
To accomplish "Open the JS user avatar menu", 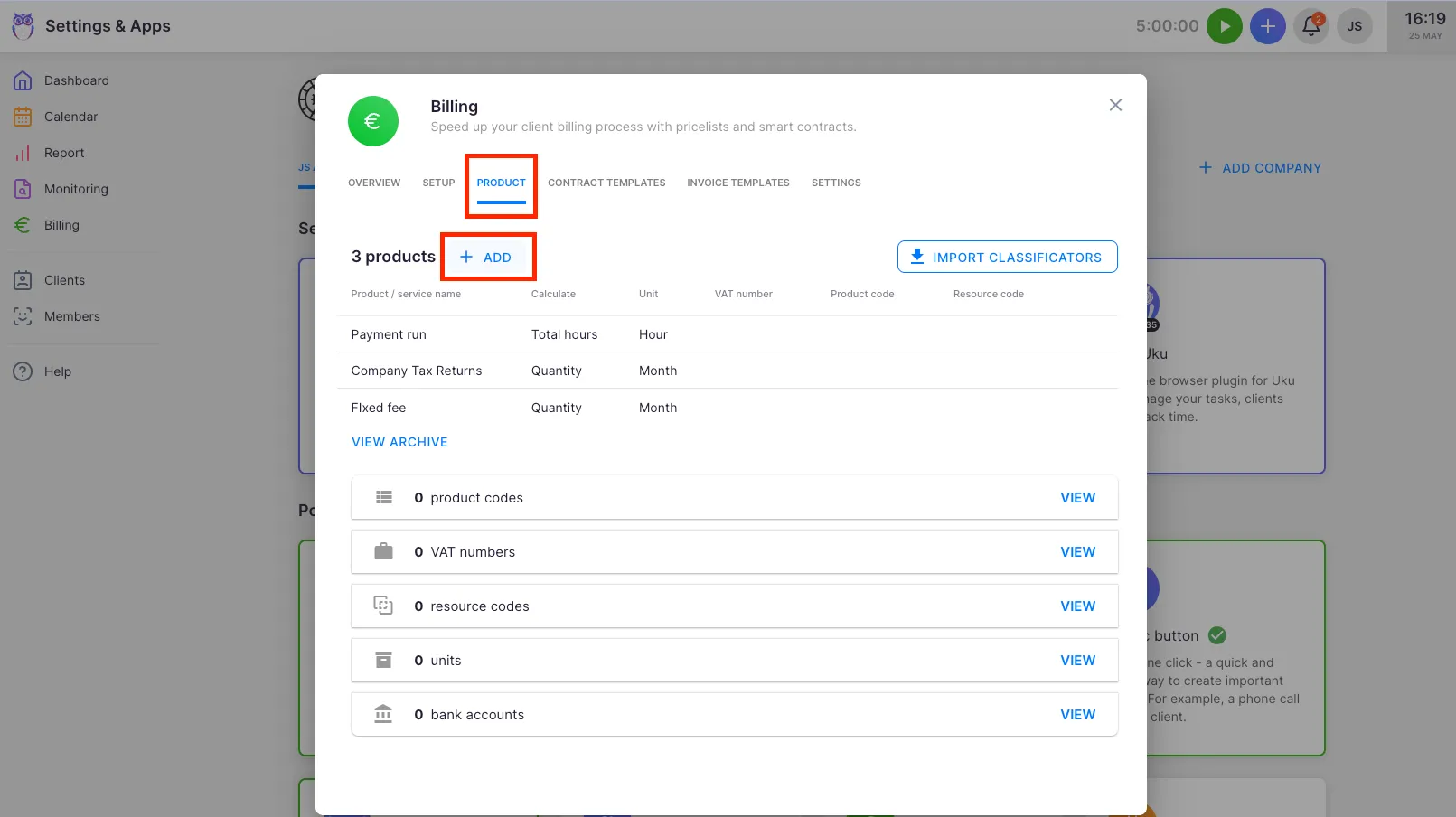I will coord(1354,26).
